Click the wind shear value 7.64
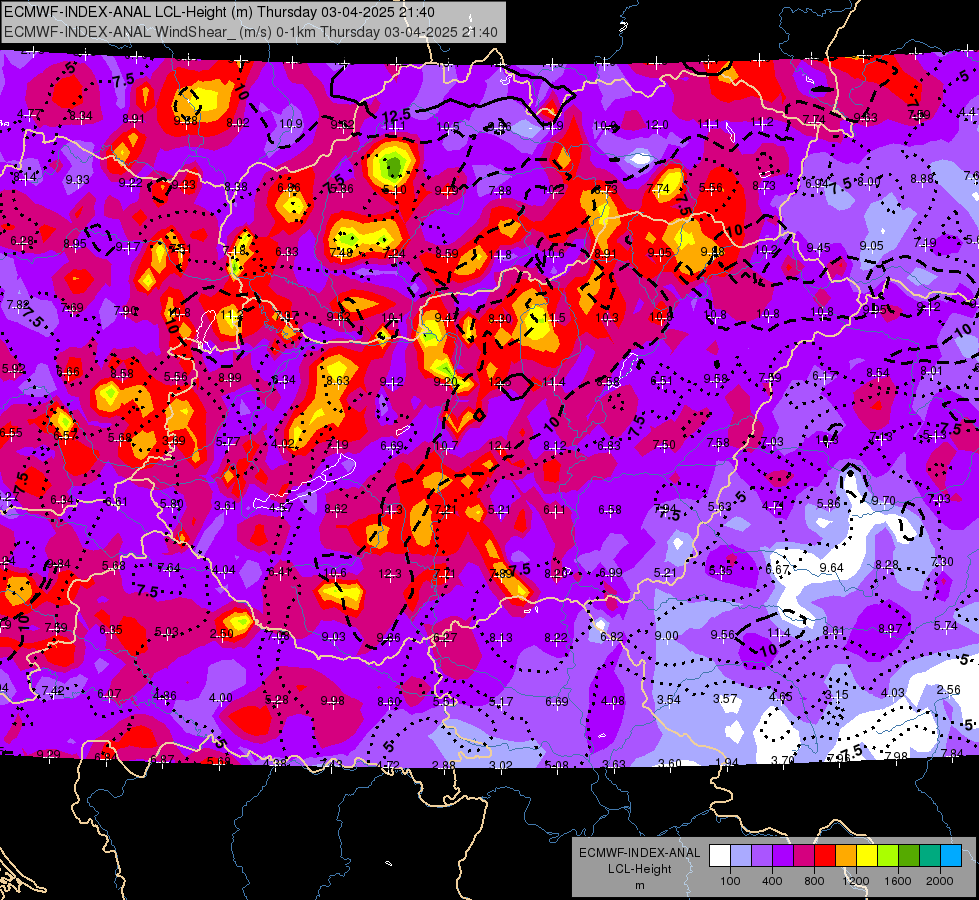The width and height of the screenshot is (979, 900). click(169, 568)
